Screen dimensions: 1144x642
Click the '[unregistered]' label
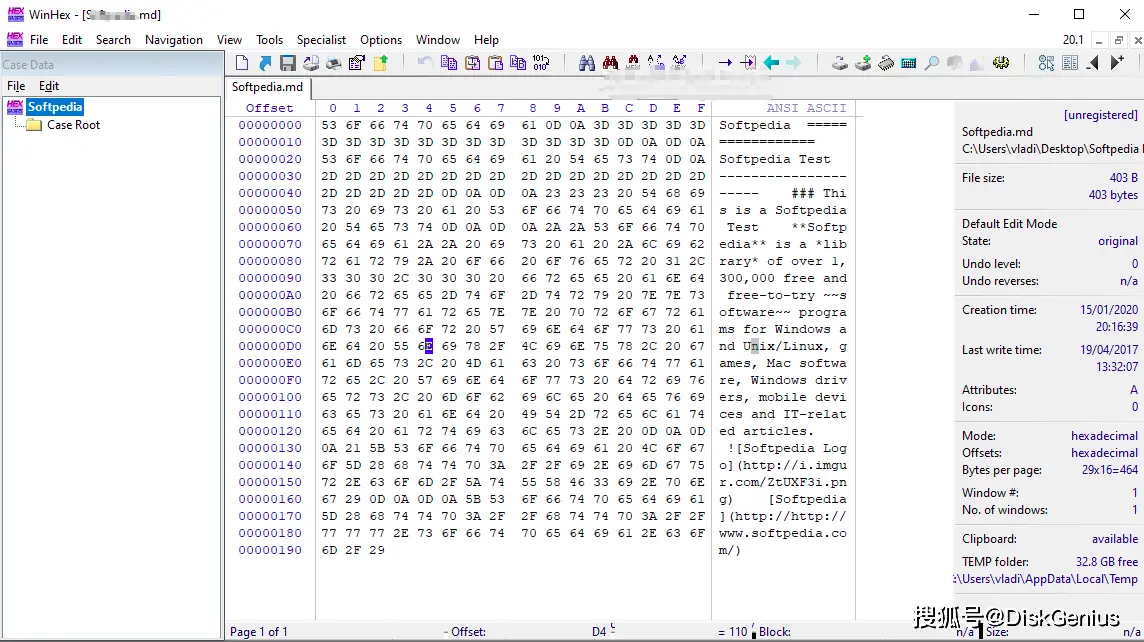1100,115
